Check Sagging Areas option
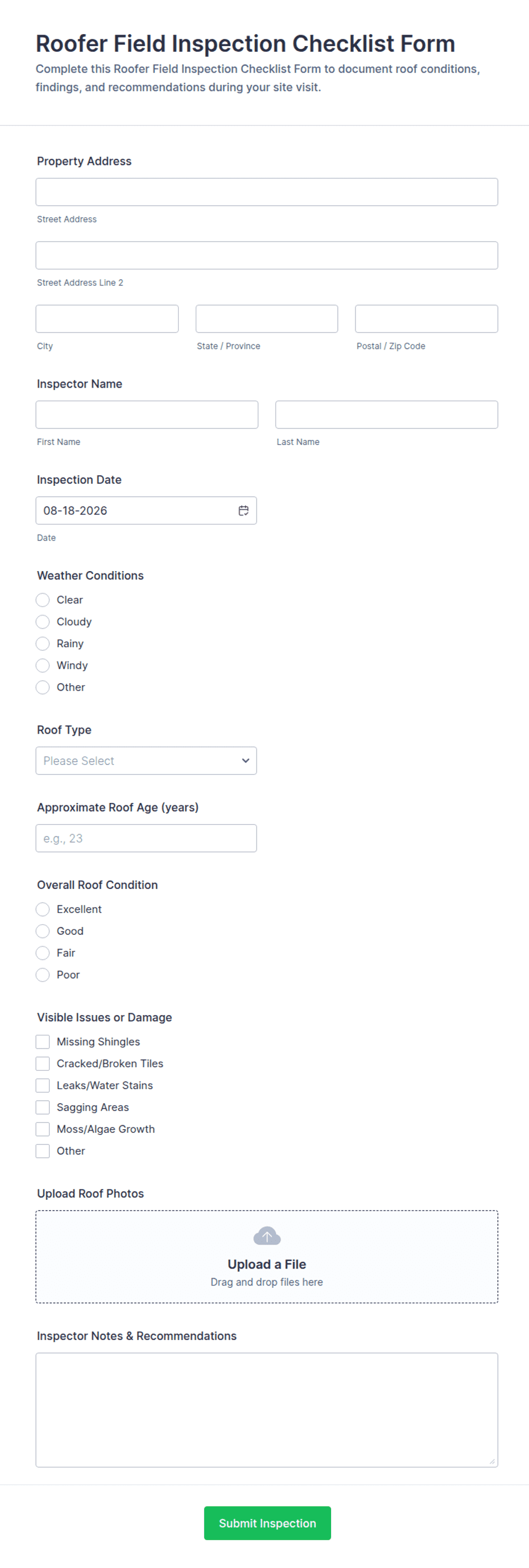529x1568 pixels. (43, 1107)
